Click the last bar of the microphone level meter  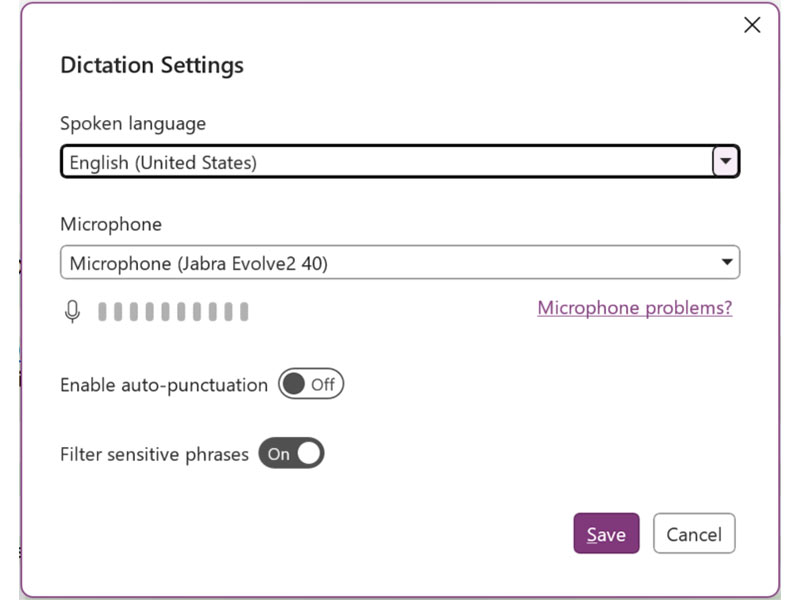[244, 311]
